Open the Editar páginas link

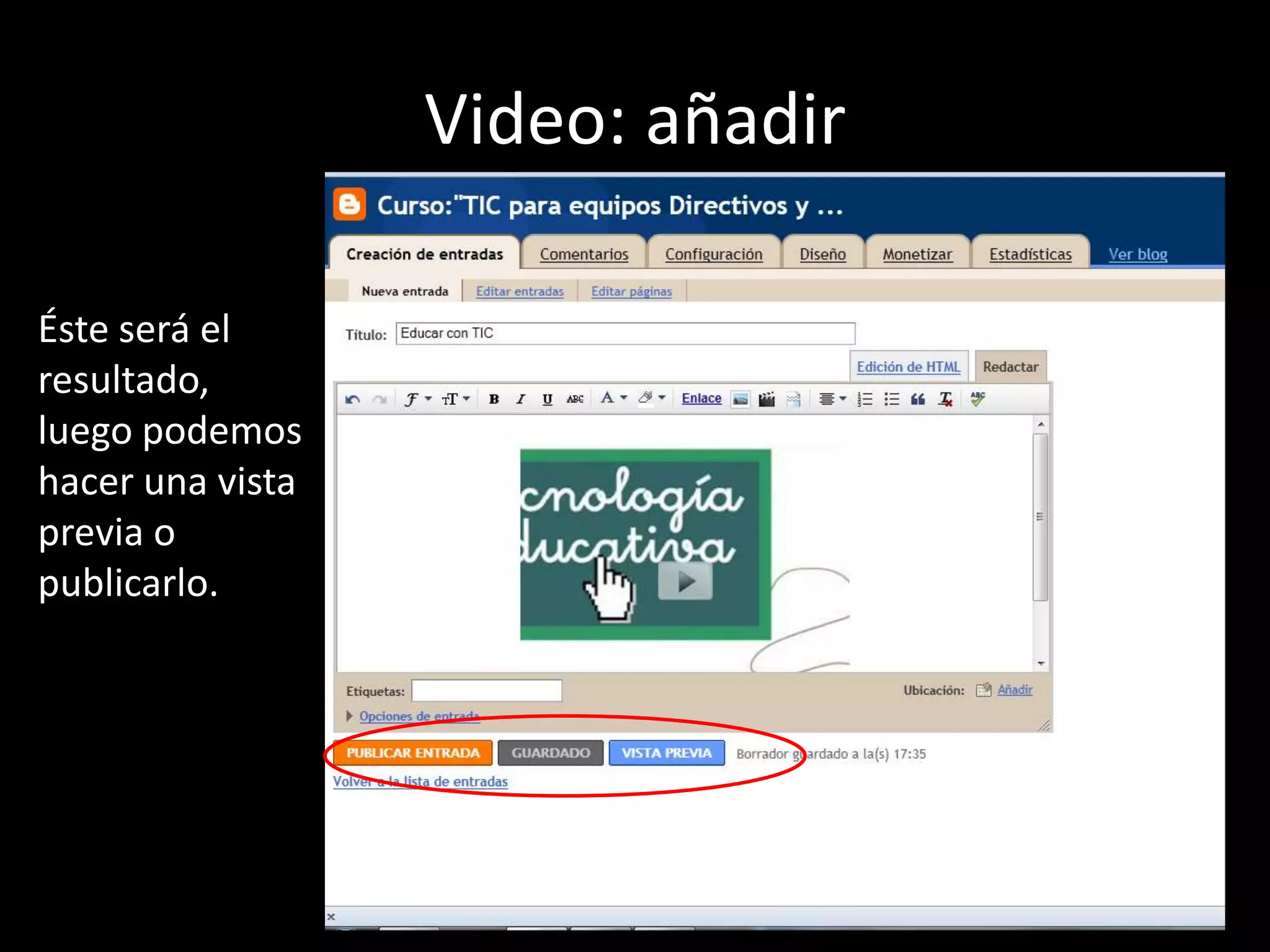coord(631,291)
